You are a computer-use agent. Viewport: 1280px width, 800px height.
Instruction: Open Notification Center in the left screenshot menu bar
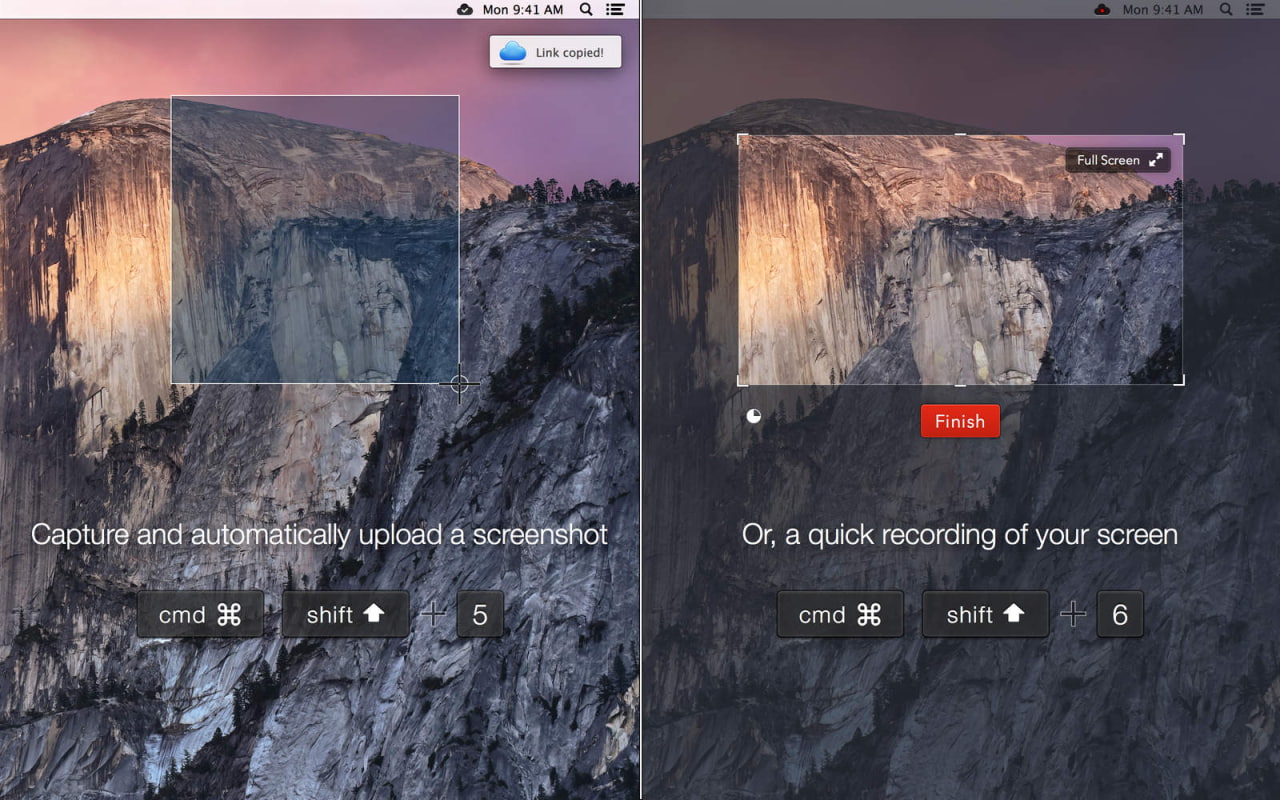tap(616, 9)
